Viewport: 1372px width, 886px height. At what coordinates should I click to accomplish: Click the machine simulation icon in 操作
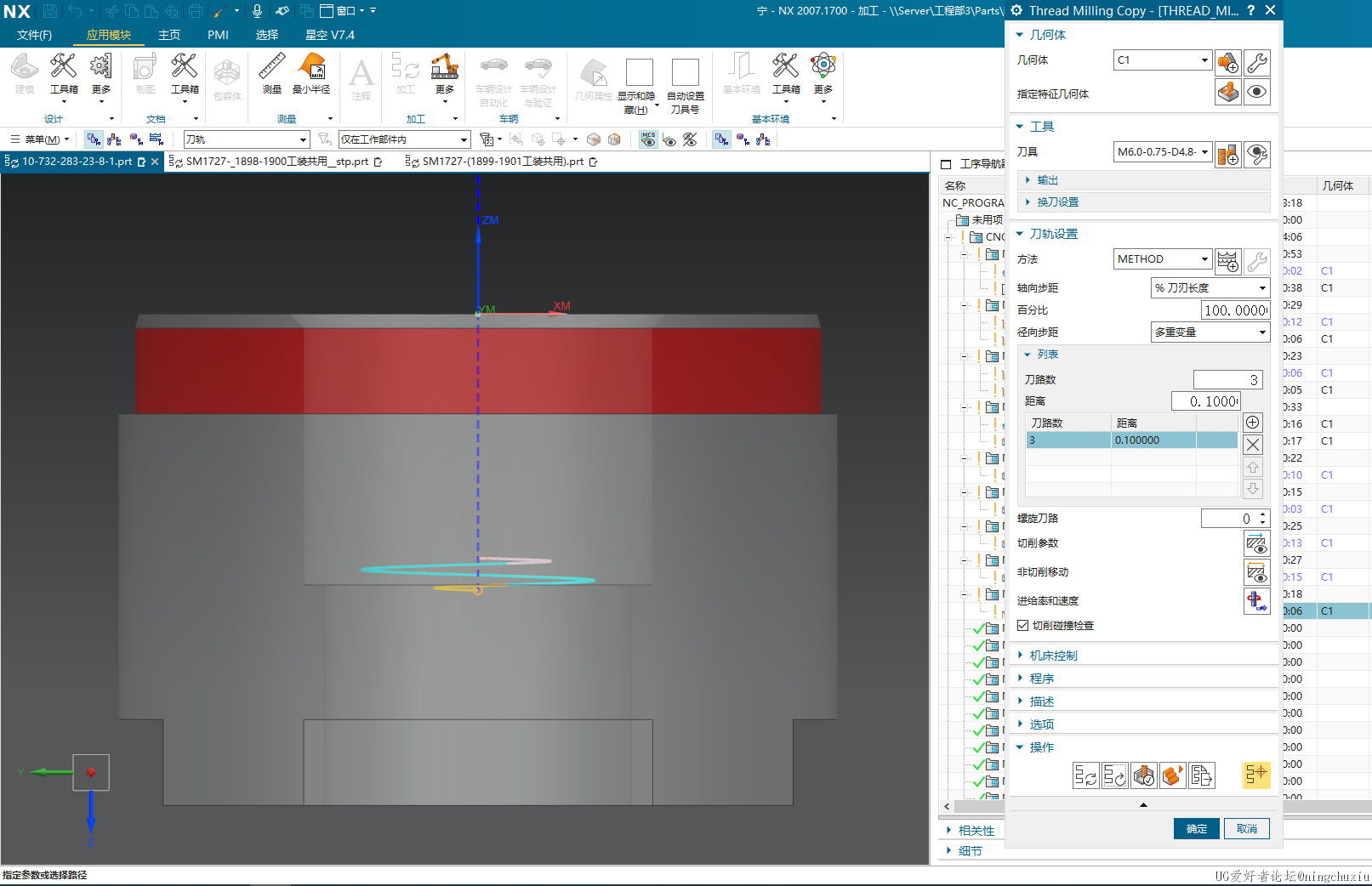(x=1173, y=775)
